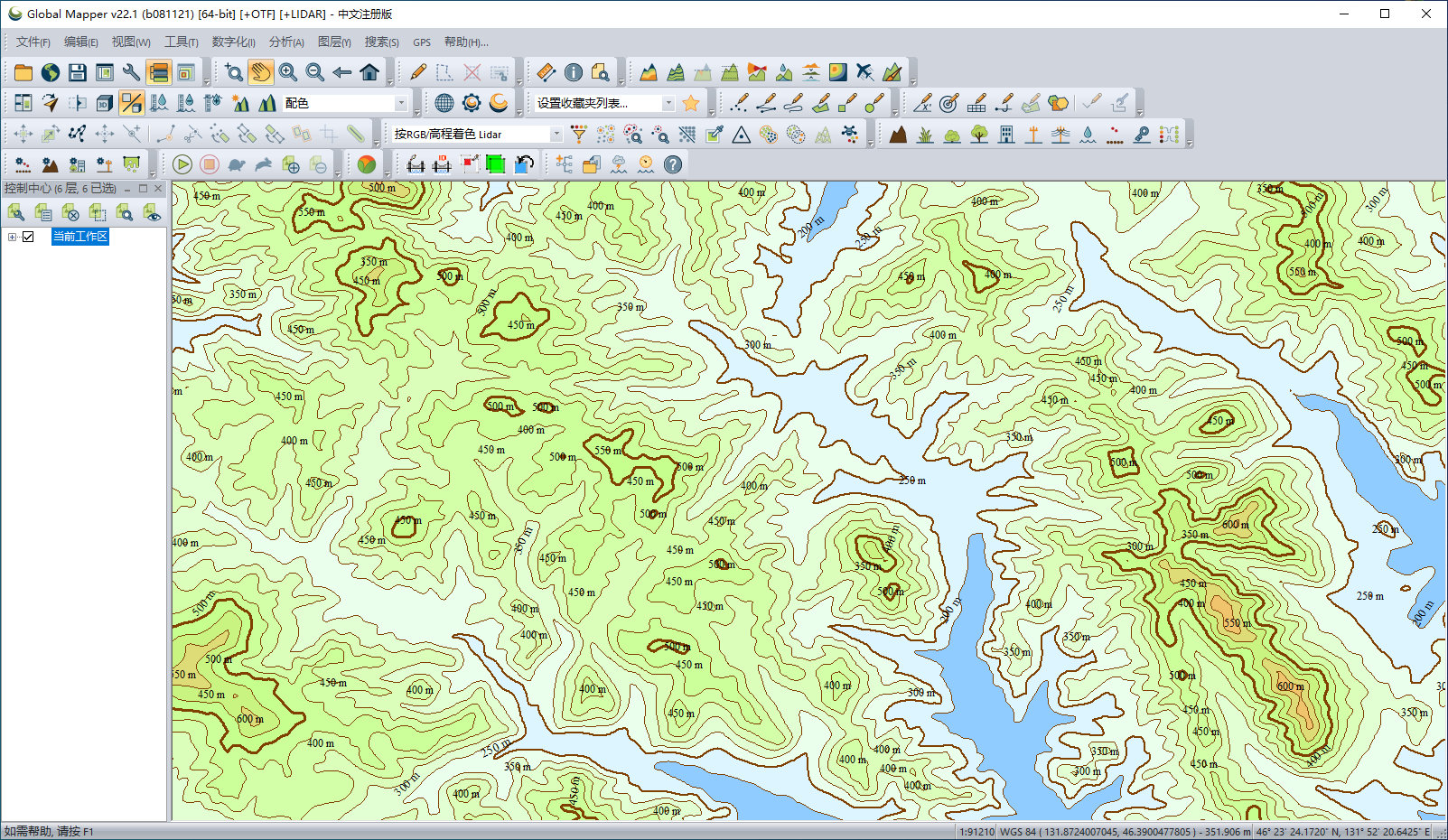The height and width of the screenshot is (840, 1448).
Task: Click layer options wrench in Control Center
Action: click(x=16, y=213)
